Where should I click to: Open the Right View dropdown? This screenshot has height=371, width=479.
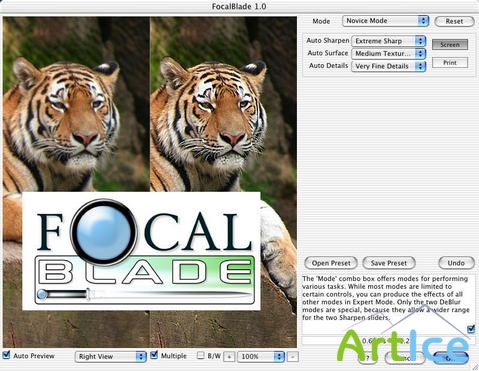click(x=111, y=357)
